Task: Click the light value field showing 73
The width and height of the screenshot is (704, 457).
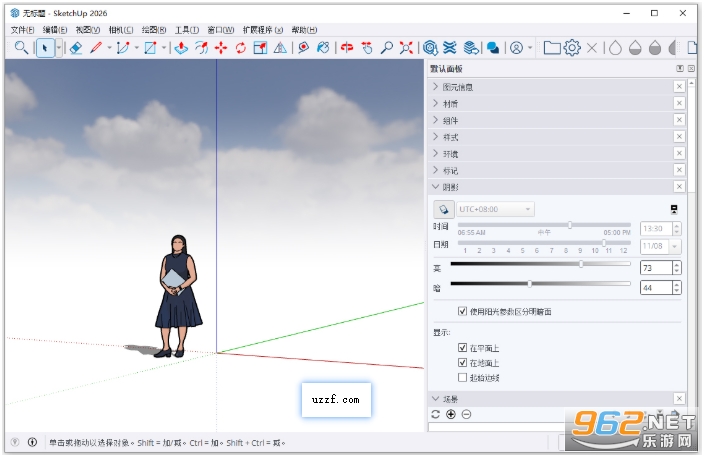Action: click(x=656, y=268)
